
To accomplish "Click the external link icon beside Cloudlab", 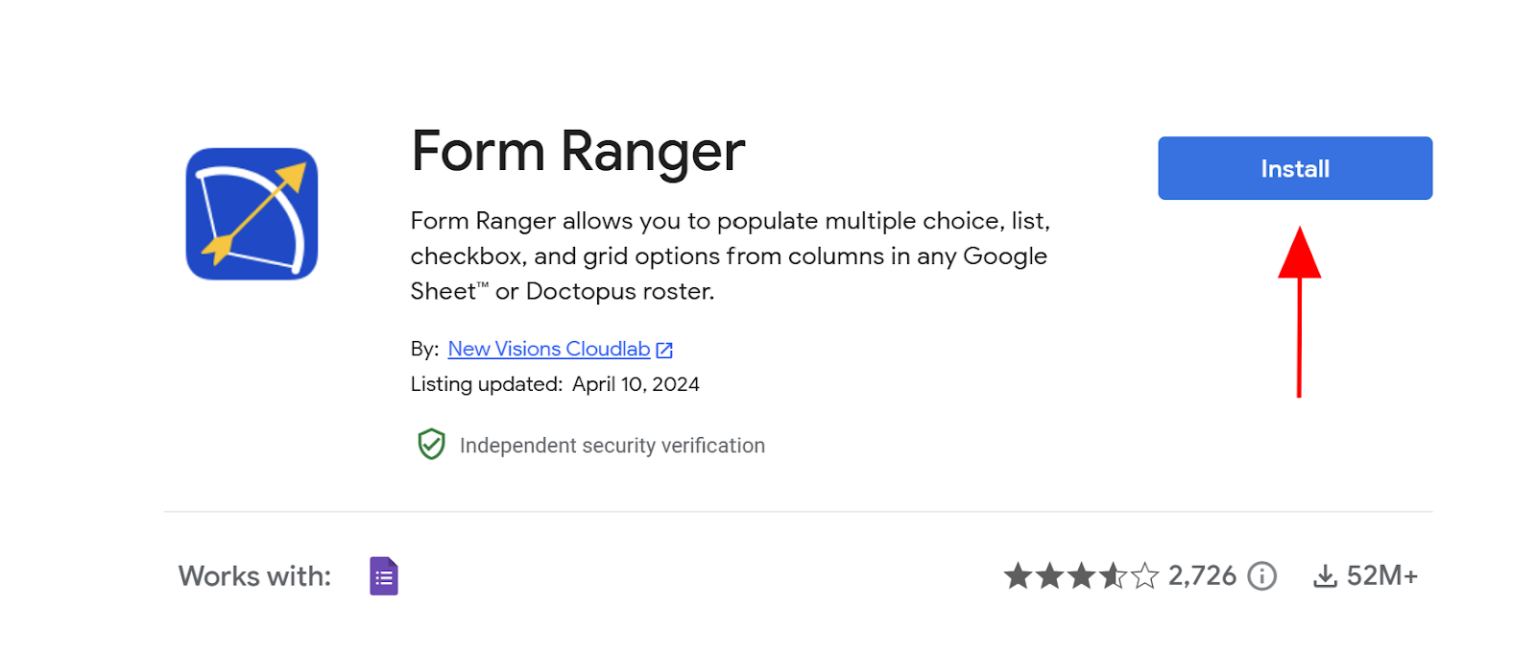I will tap(664, 350).
